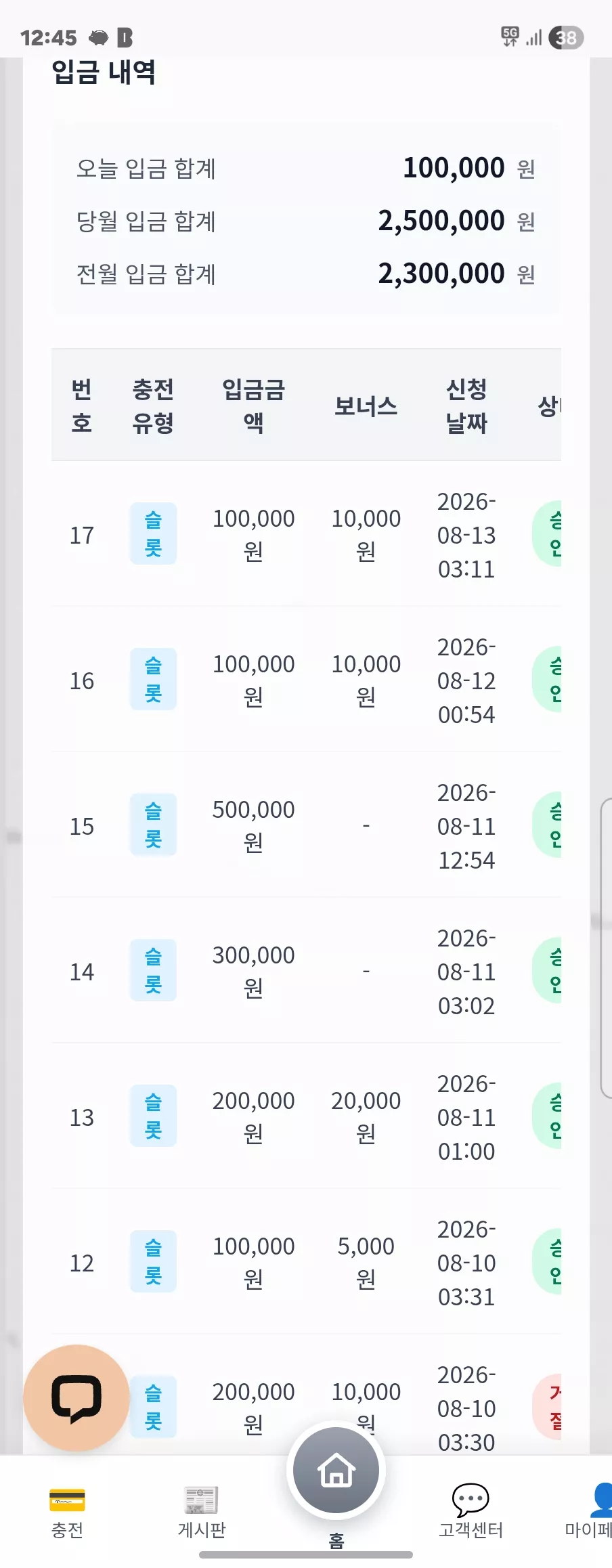Tap the red rejected status badge
Screen dimensions: 612x1568
(x=548, y=1407)
